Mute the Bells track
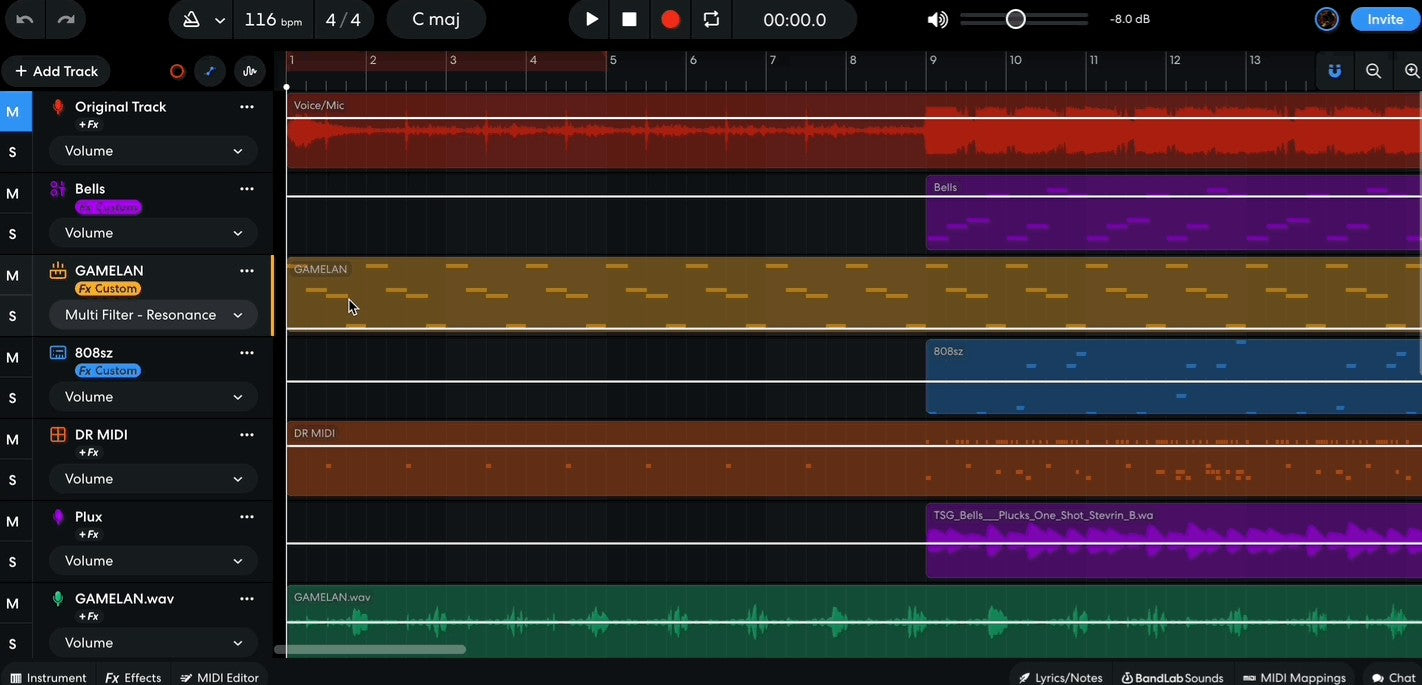Image resolution: width=1422 pixels, height=685 pixels. [14, 194]
